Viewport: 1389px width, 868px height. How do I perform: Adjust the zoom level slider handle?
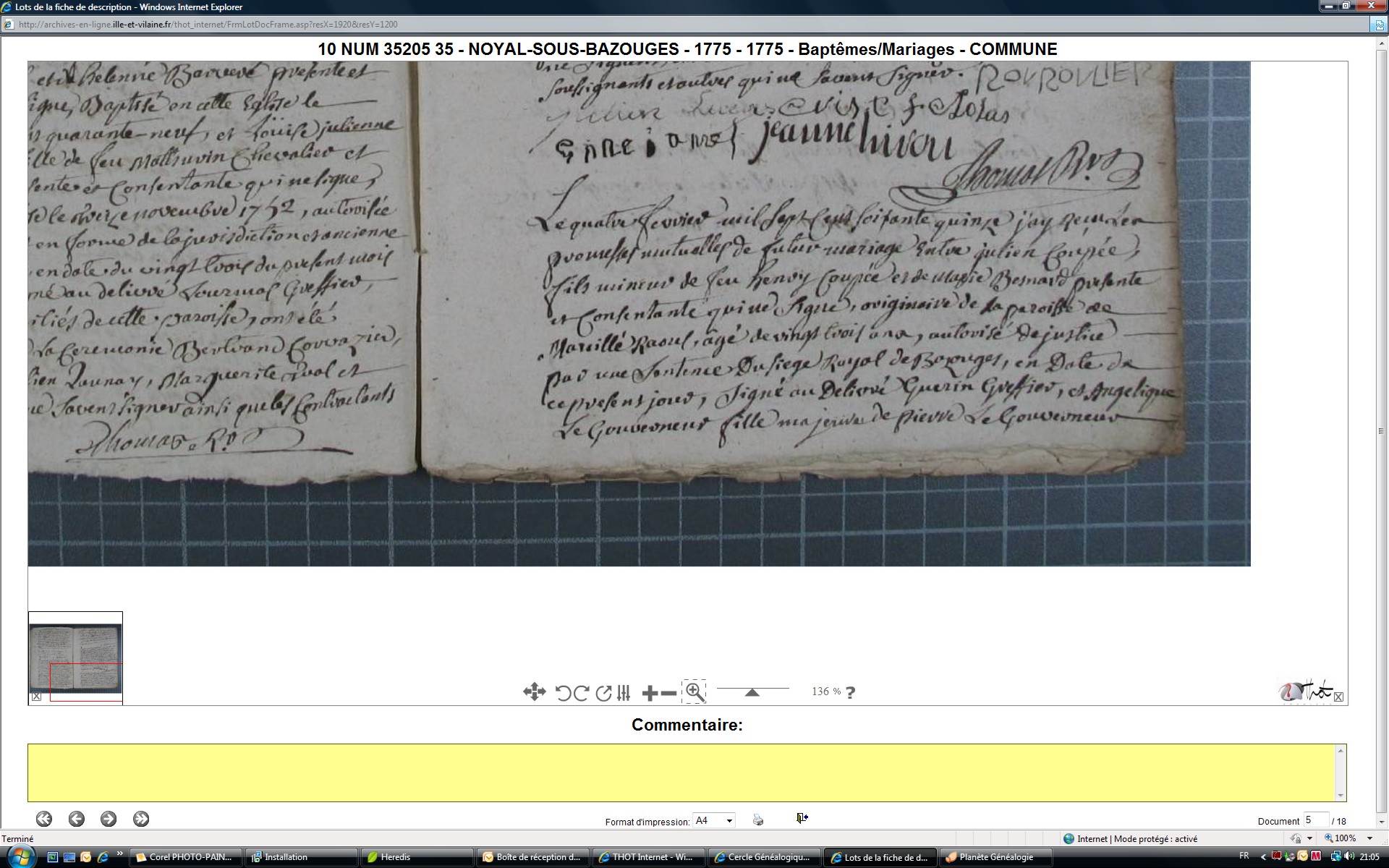pos(752,693)
